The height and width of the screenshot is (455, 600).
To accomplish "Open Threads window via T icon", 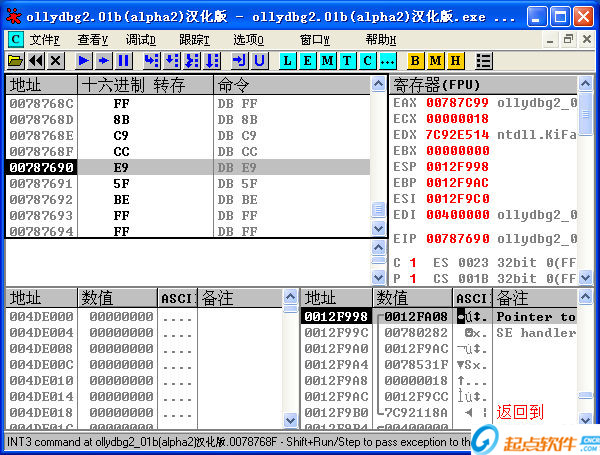I will click(x=347, y=60).
